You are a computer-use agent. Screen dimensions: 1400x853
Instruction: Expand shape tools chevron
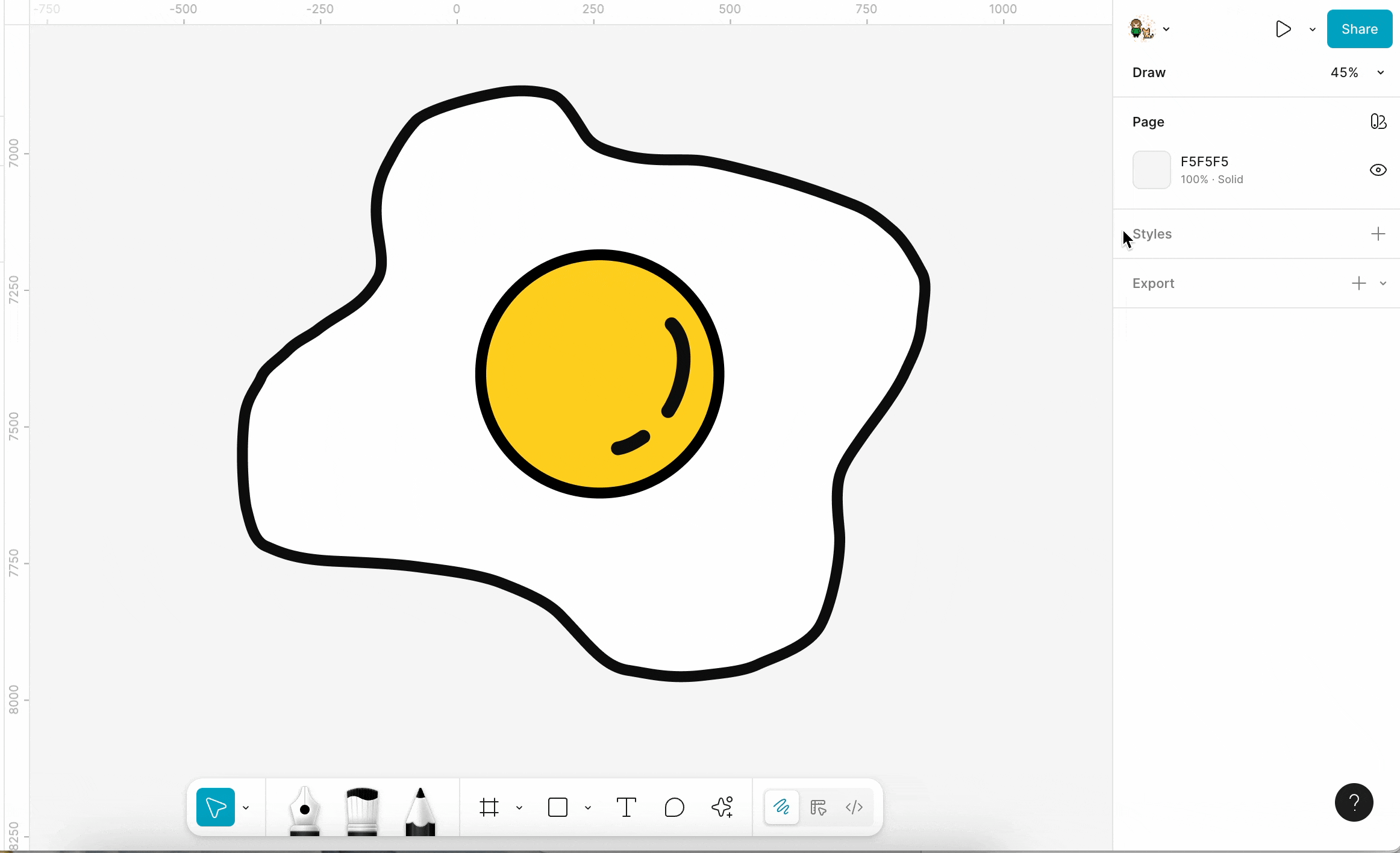pyautogui.click(x=588, y=808)
